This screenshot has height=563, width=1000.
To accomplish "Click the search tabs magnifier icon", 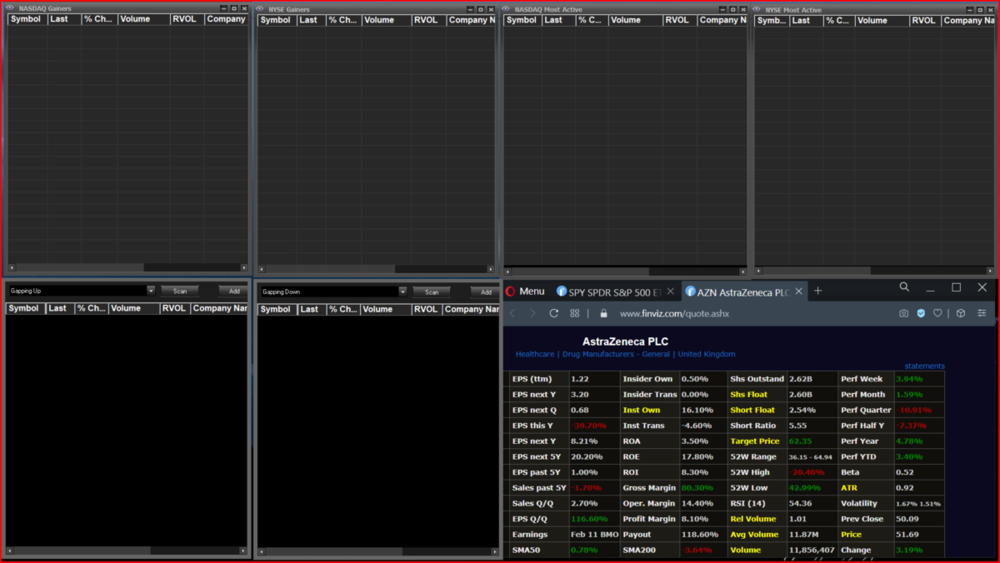I will point(904,288).
